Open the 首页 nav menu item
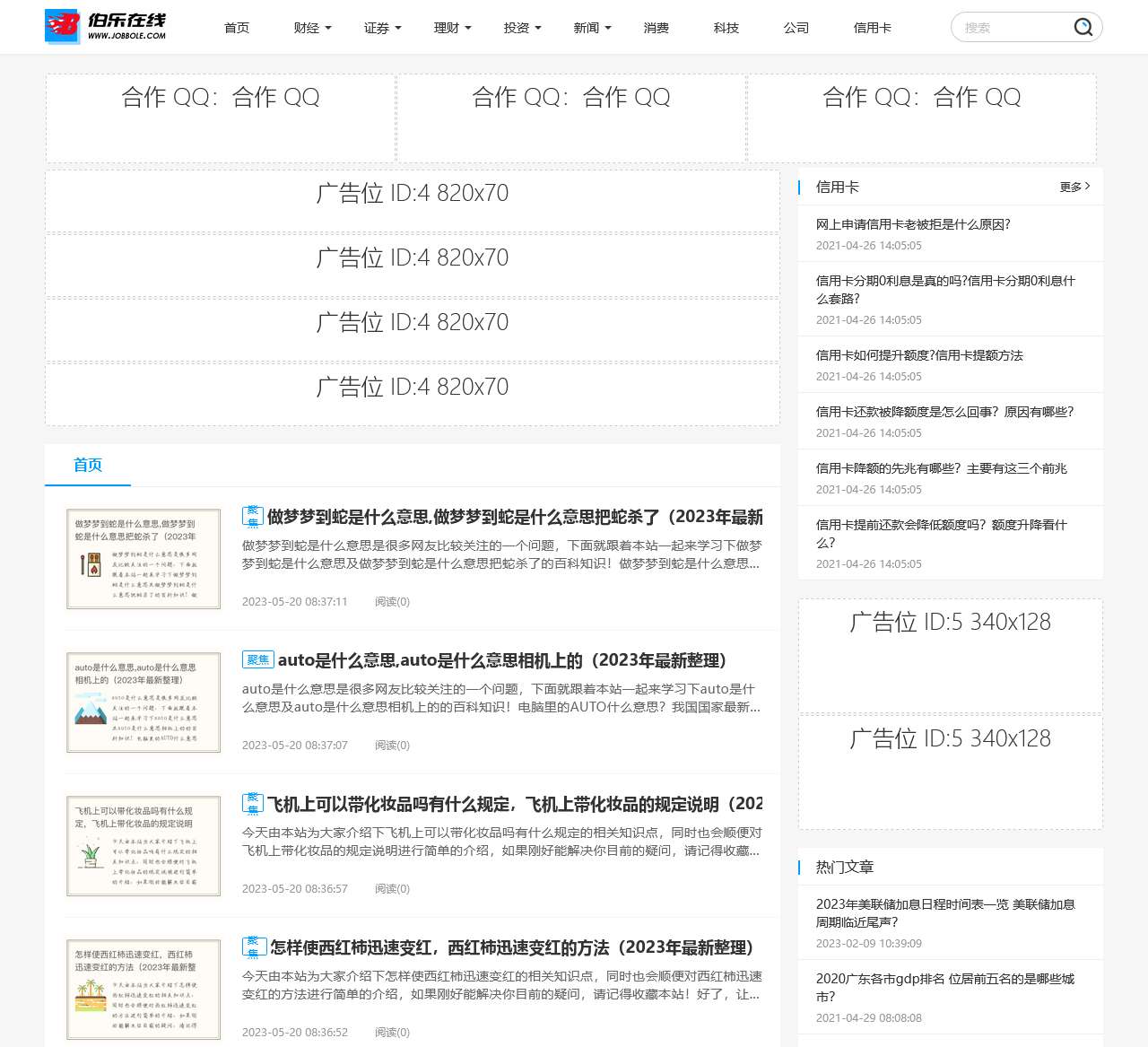 point(237,28)
